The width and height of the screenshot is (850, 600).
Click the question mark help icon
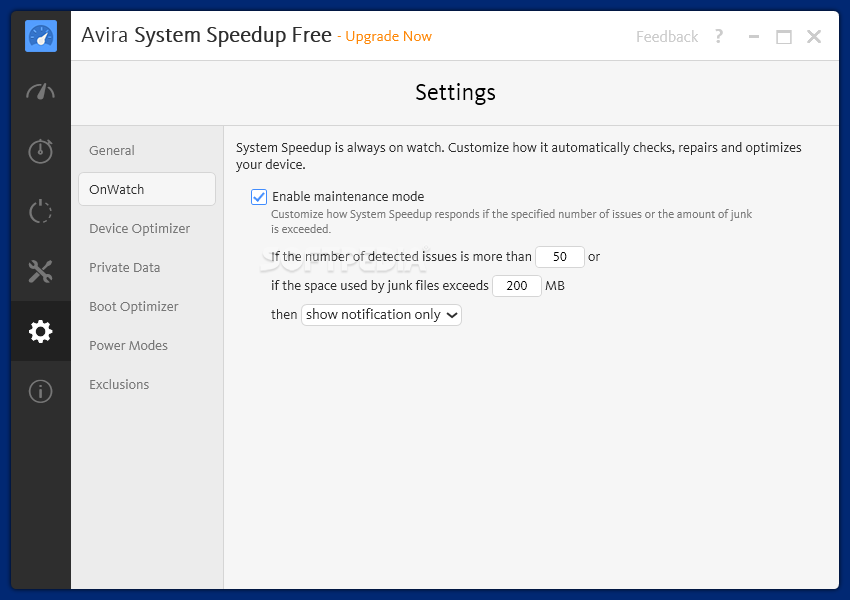(719, 36)
